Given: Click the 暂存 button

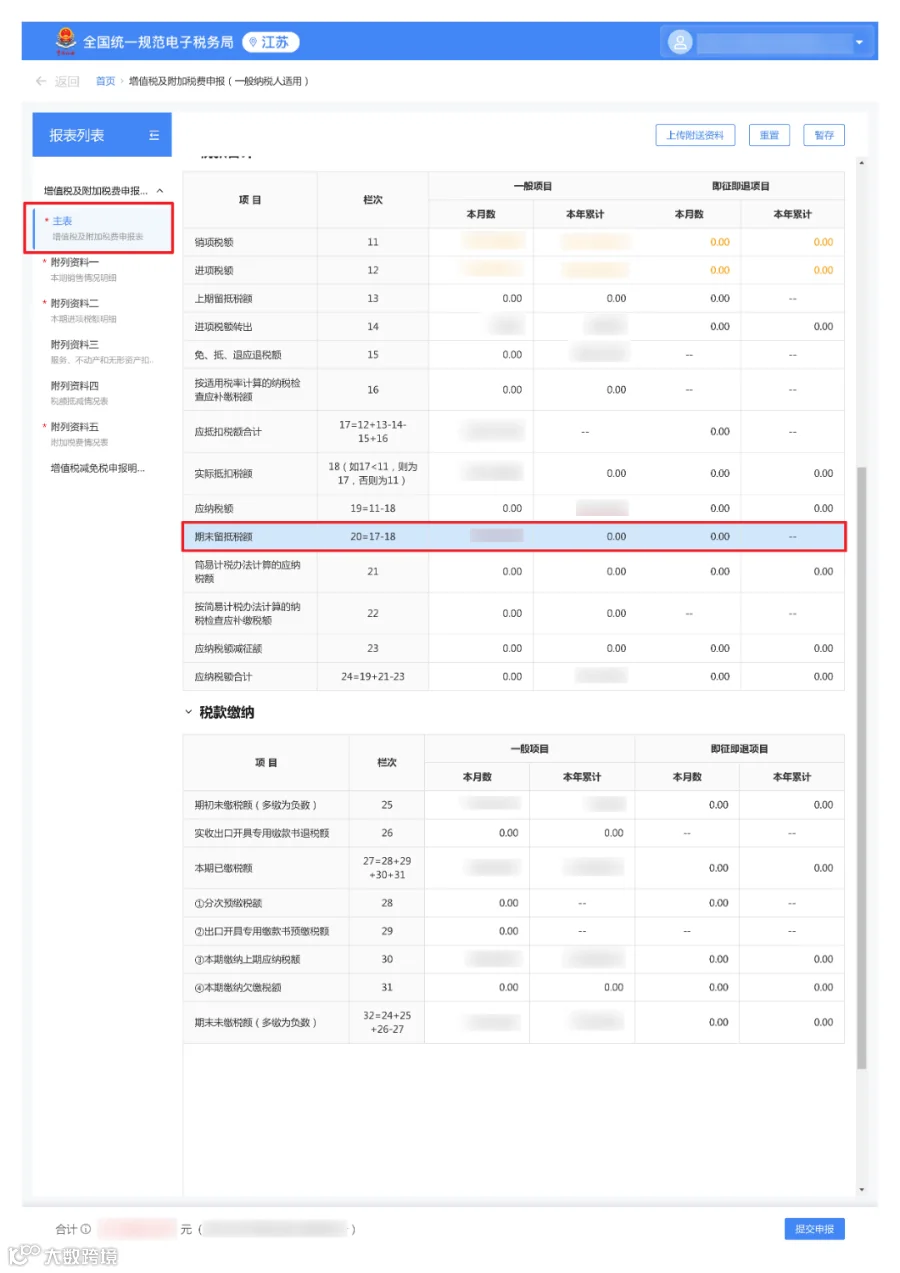Looking at the screenshot, I should click(824, 135).
